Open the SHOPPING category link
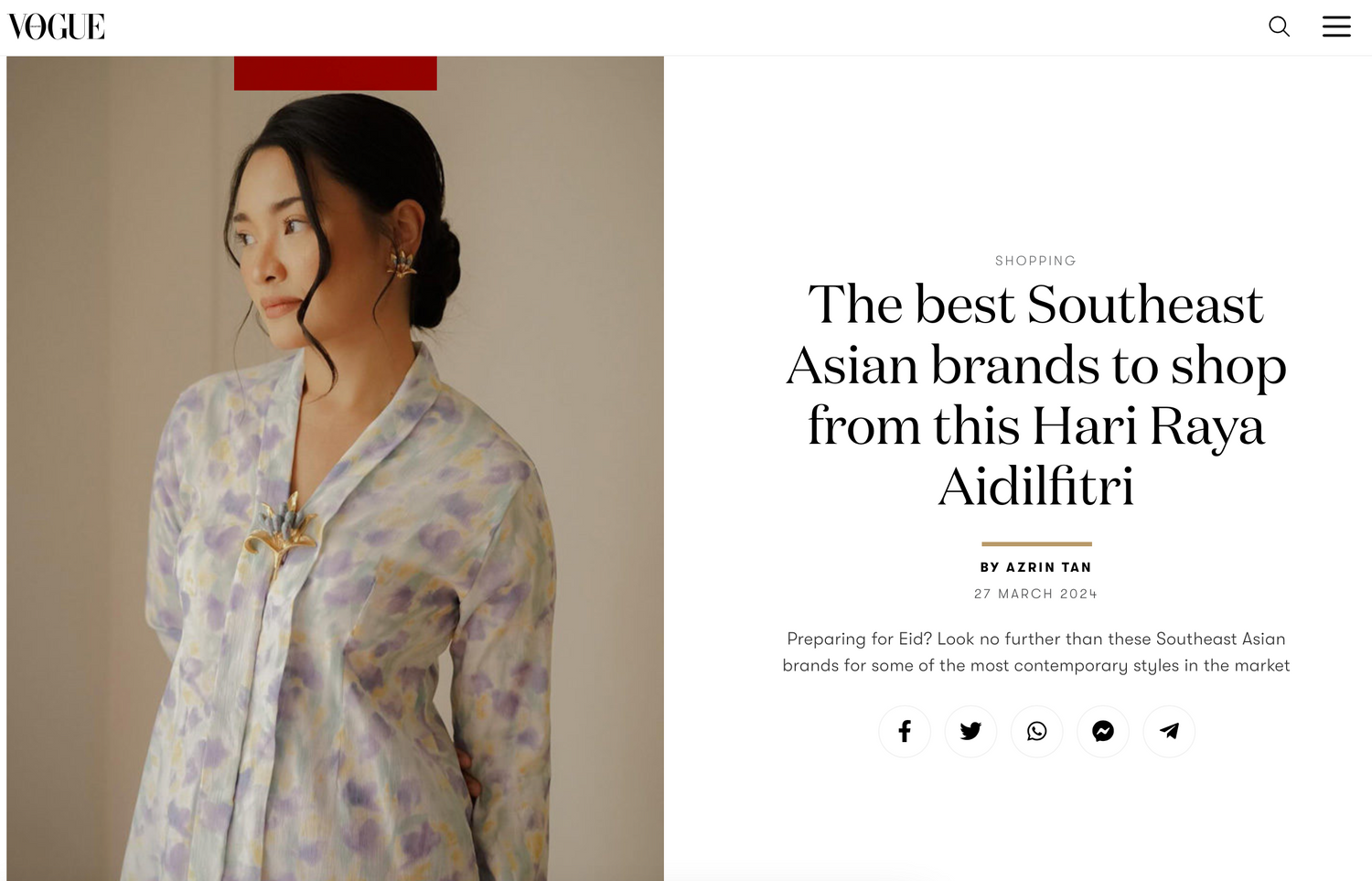The height and width of the screenshot is (881, 1372). [x=1035, y=261]
